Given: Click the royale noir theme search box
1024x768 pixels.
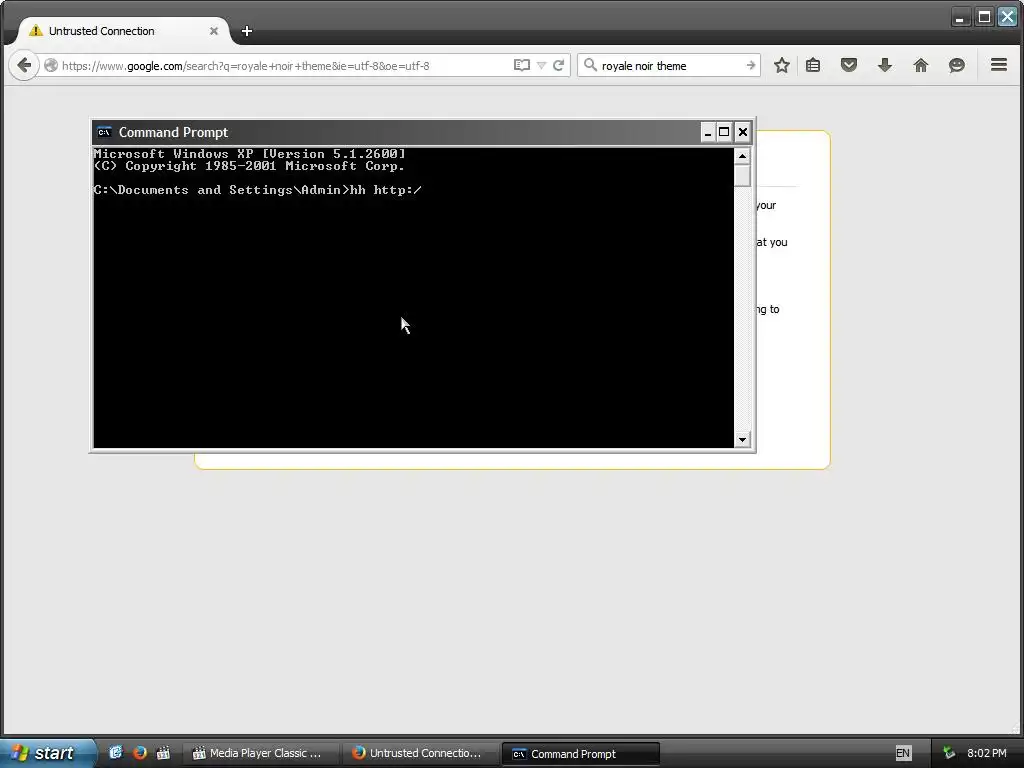Looking at the screenshot, I should pyautogui.click(x=670, y=65).
